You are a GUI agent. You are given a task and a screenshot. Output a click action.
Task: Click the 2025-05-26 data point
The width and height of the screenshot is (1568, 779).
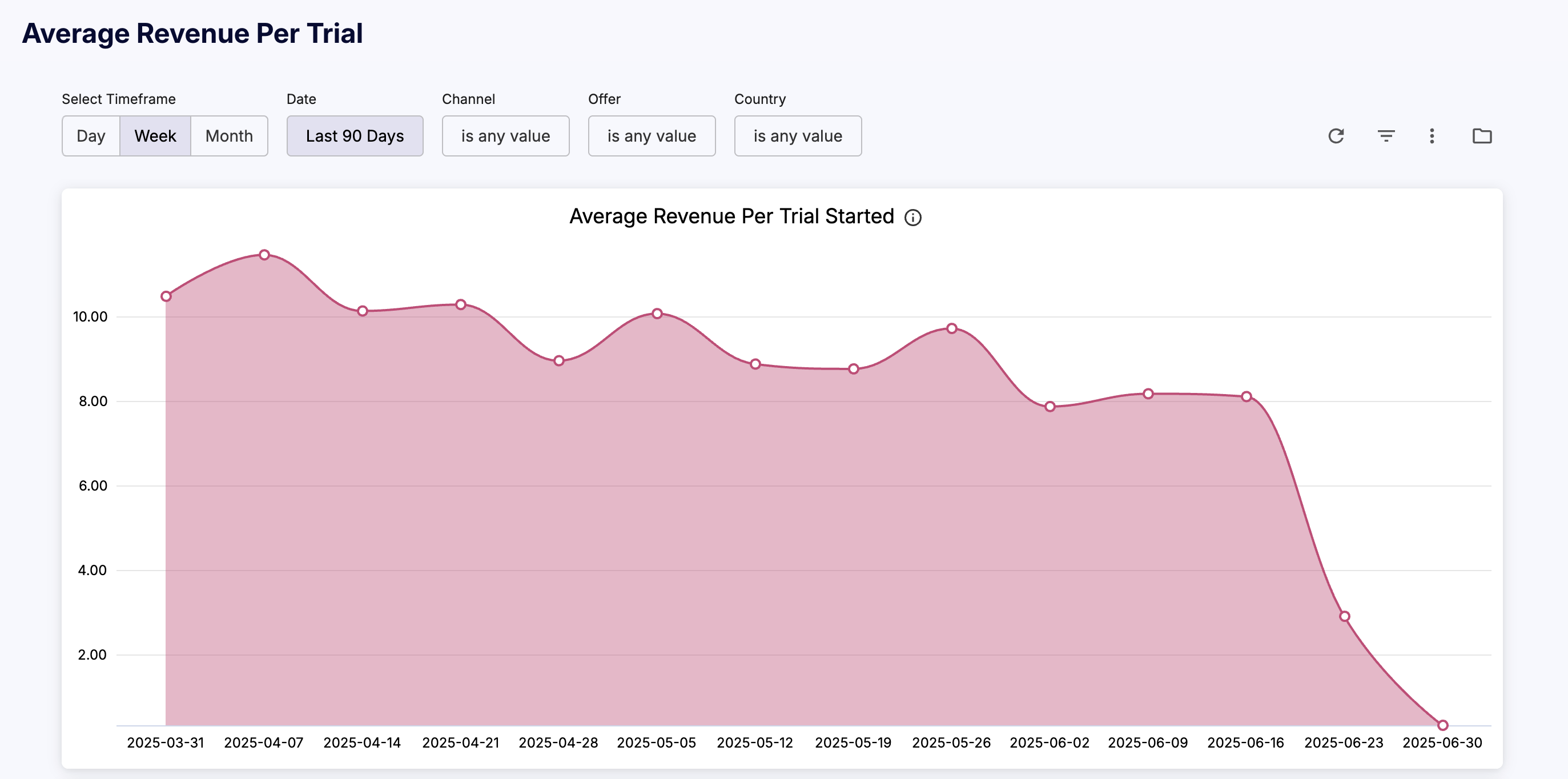[952, 328]
